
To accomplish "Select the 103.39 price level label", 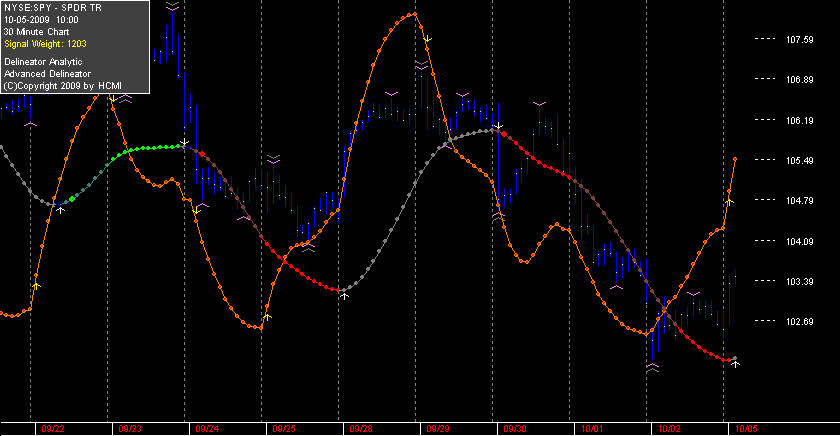I will (799, 282).
